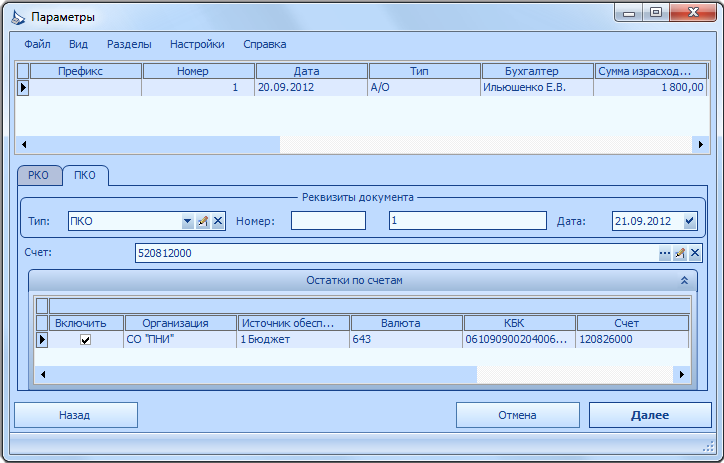724x463 pixels.
Task: Click the Дата column header
Action: [x=312, y=71]
